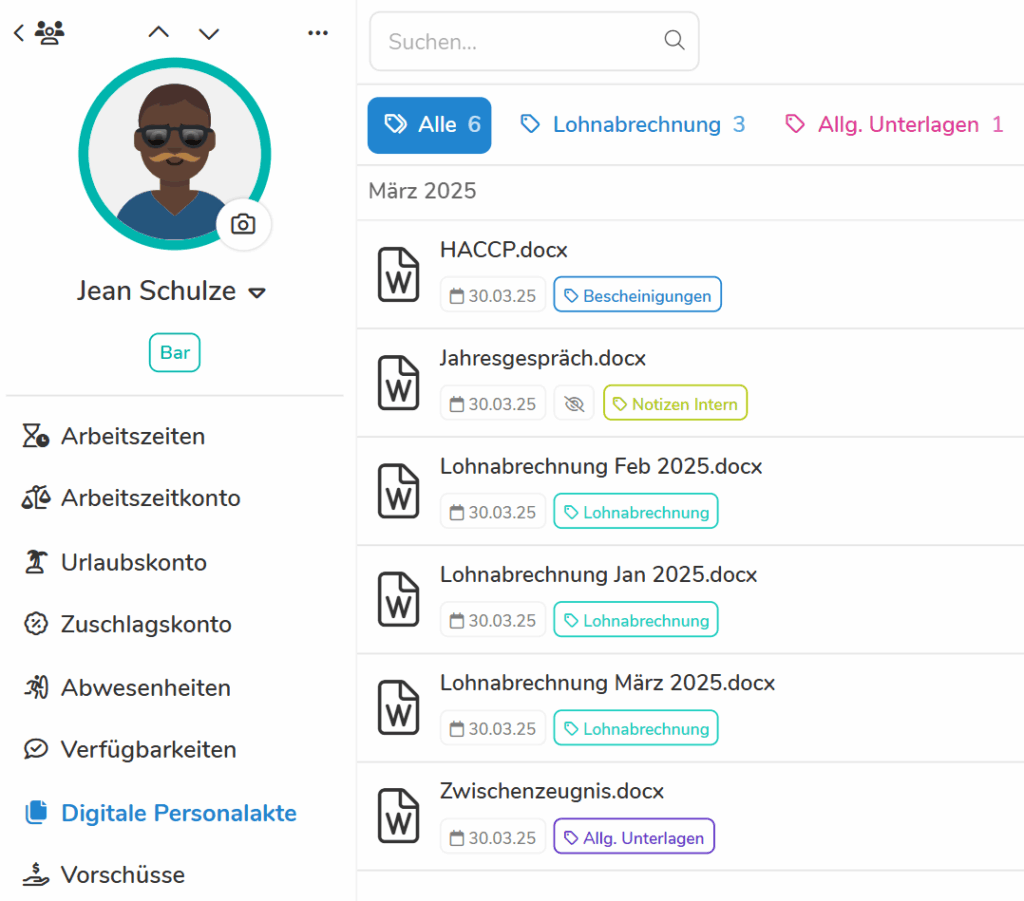
Task: Click the Notizen Intern tag
Action: point(675,403)
